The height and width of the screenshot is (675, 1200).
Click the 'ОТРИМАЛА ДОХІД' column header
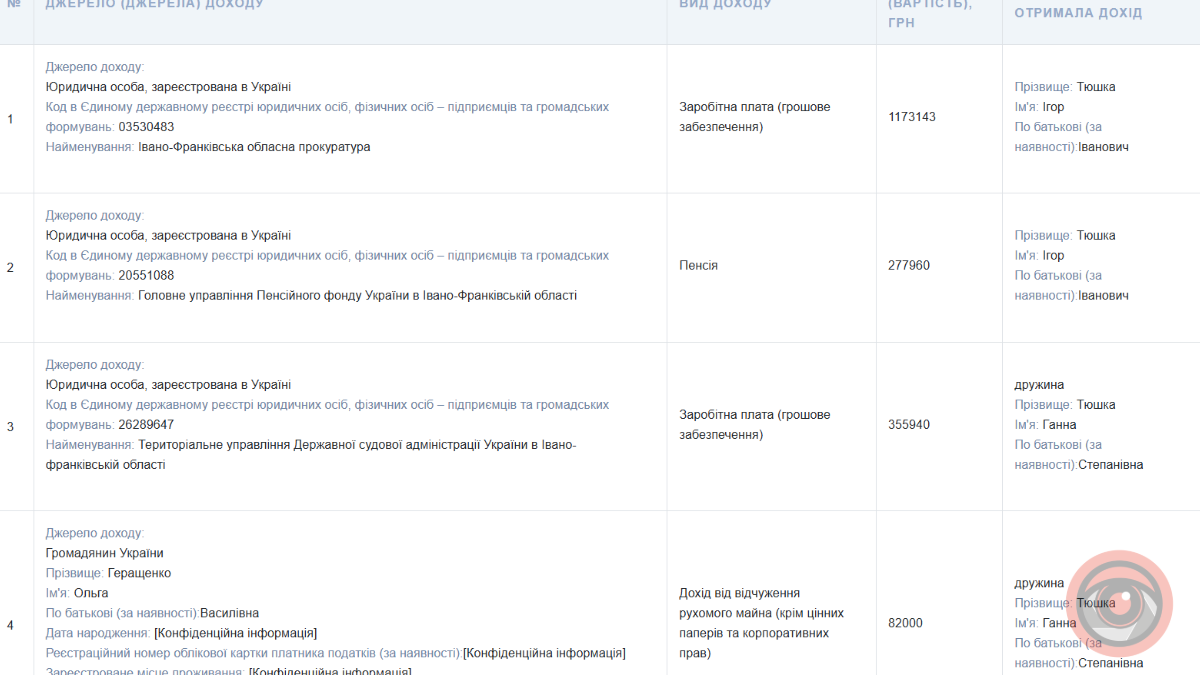(1078, 13)
